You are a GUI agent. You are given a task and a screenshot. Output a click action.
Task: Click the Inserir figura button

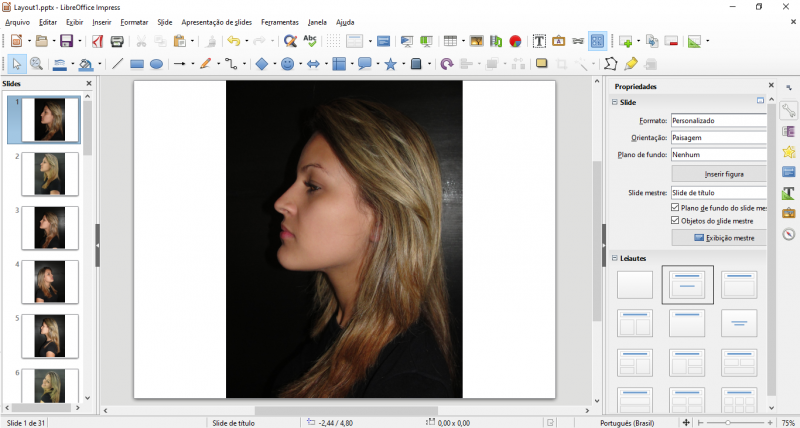pyautogui.click(x=718, y=174)
